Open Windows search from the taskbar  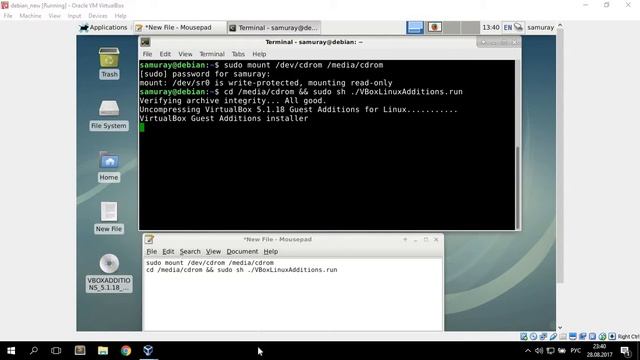(x=34, y=351)
